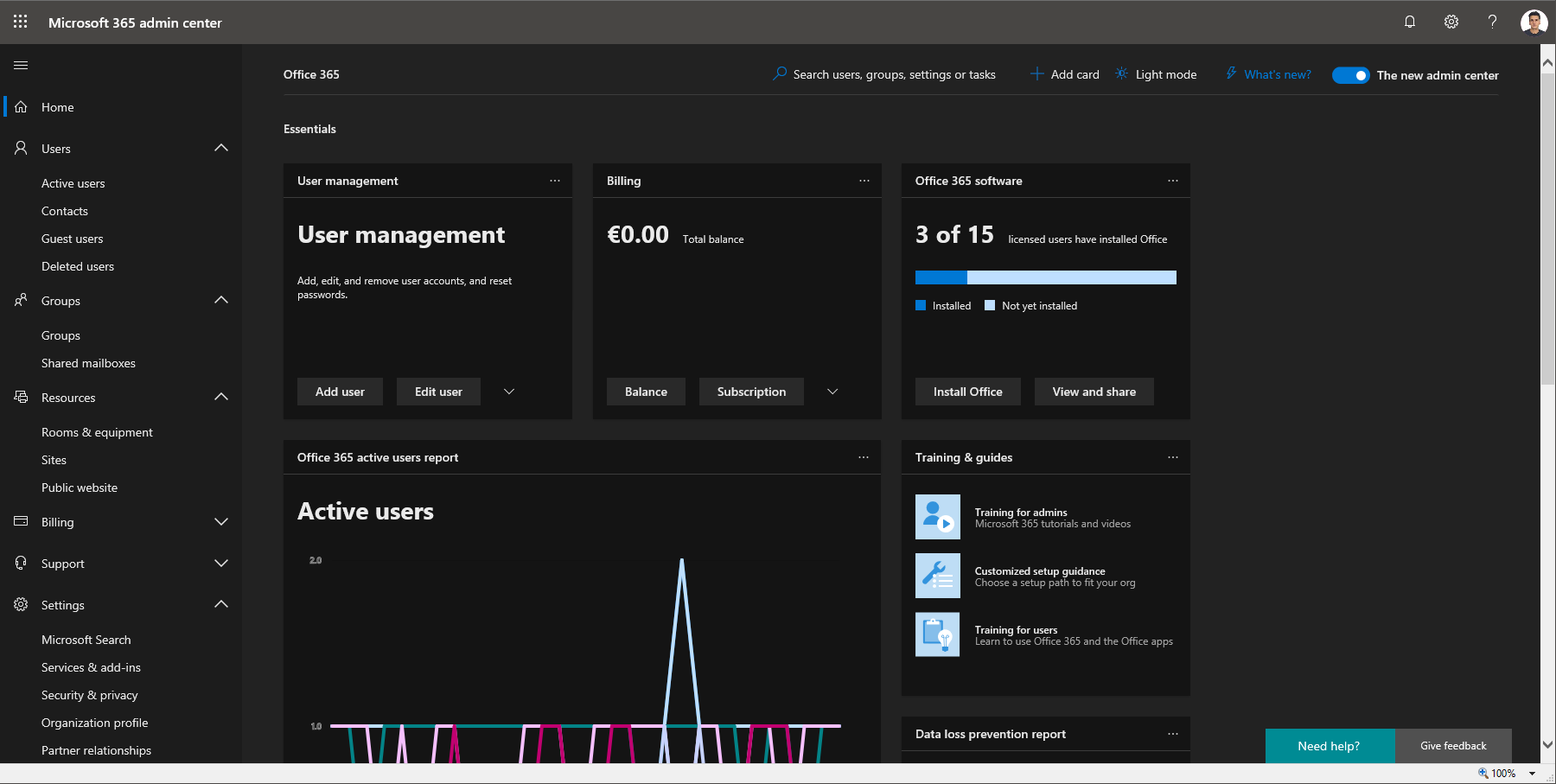Screen dimensions: 1556x784
Task: Open Customized setup guidance wrench icon
Action: [x=938, y=576]
